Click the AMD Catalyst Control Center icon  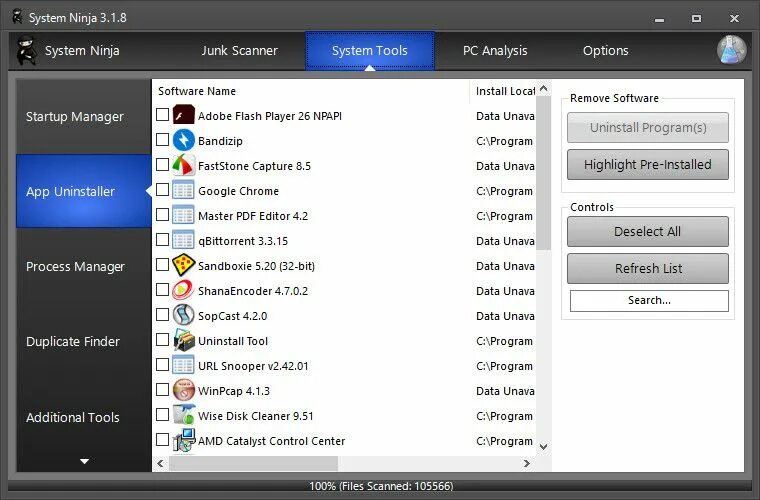pyautogui.click(x=184, y=440)
